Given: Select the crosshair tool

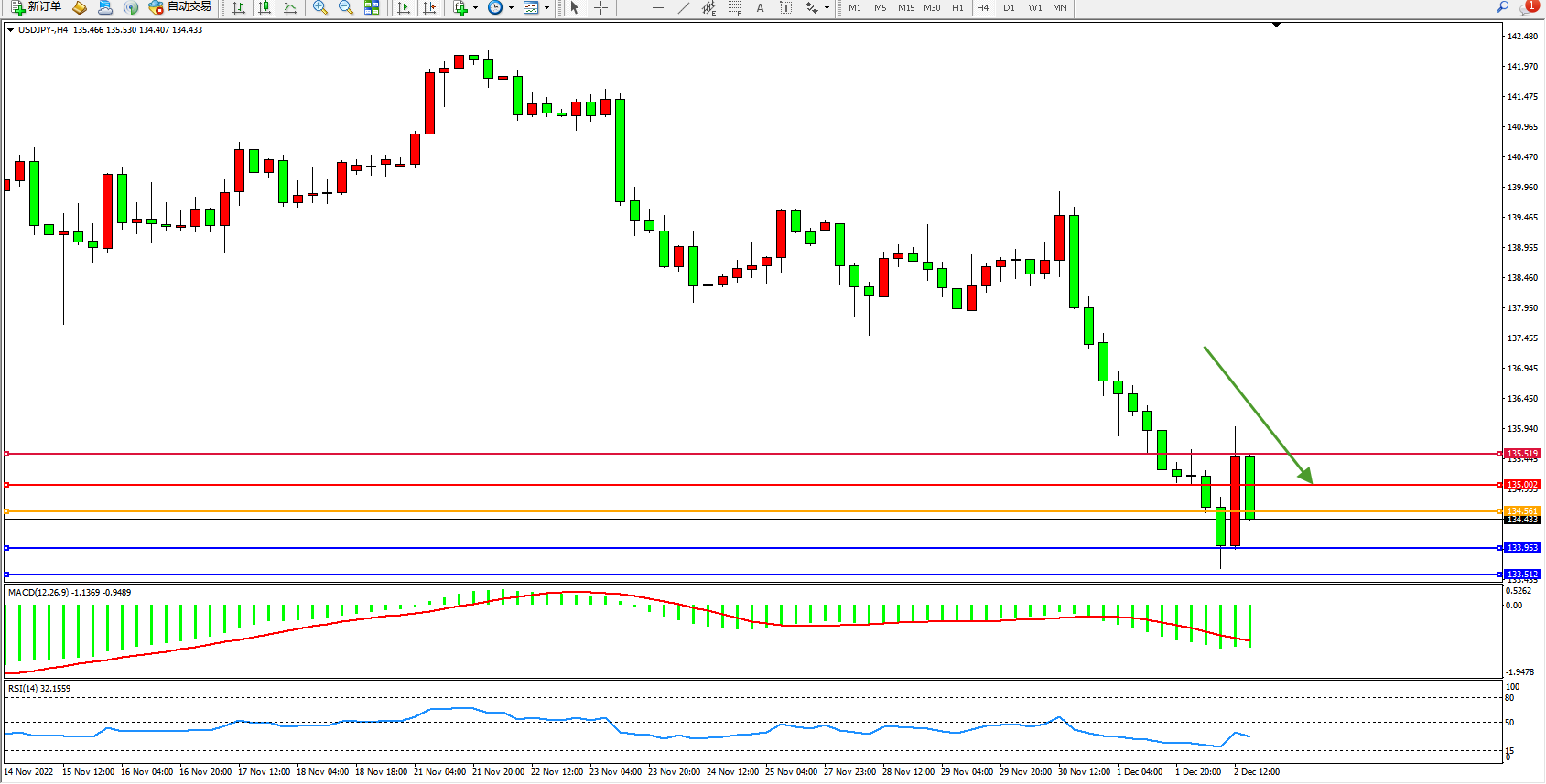Looking at the screenshot, I should (600, 7).
